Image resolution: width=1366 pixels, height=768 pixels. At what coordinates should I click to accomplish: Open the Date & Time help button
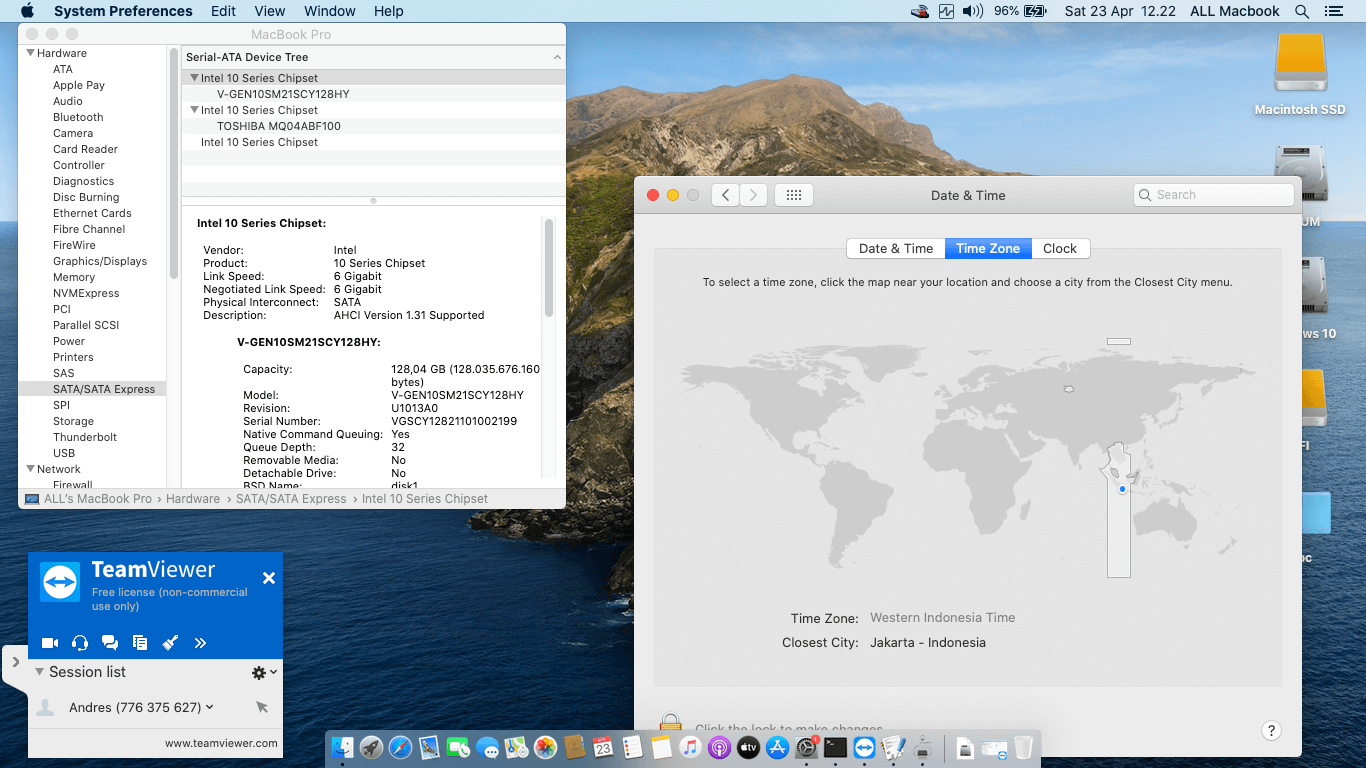tap(1271, 731)
